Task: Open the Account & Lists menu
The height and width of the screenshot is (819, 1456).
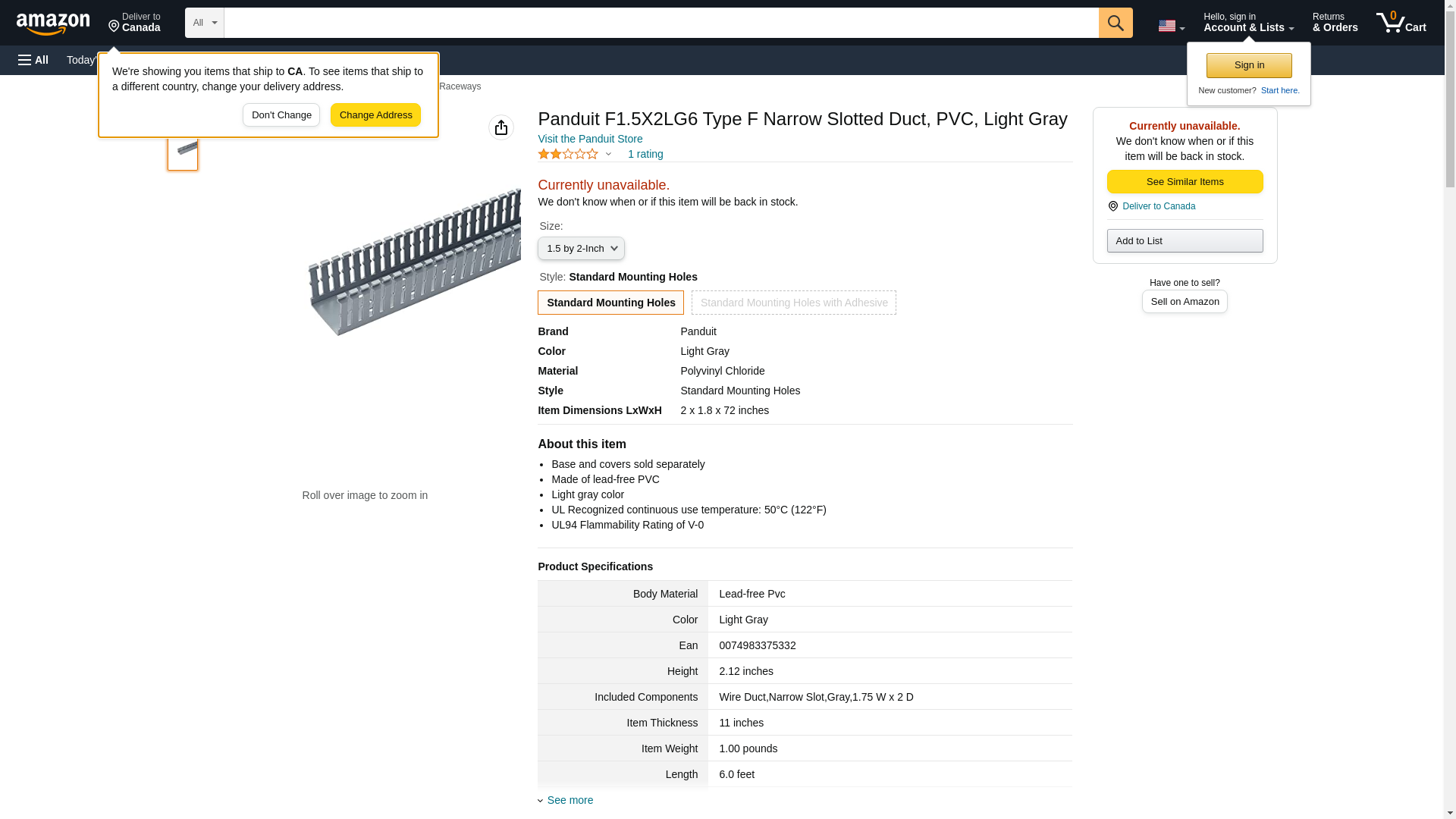Action: coord(1247,23)
